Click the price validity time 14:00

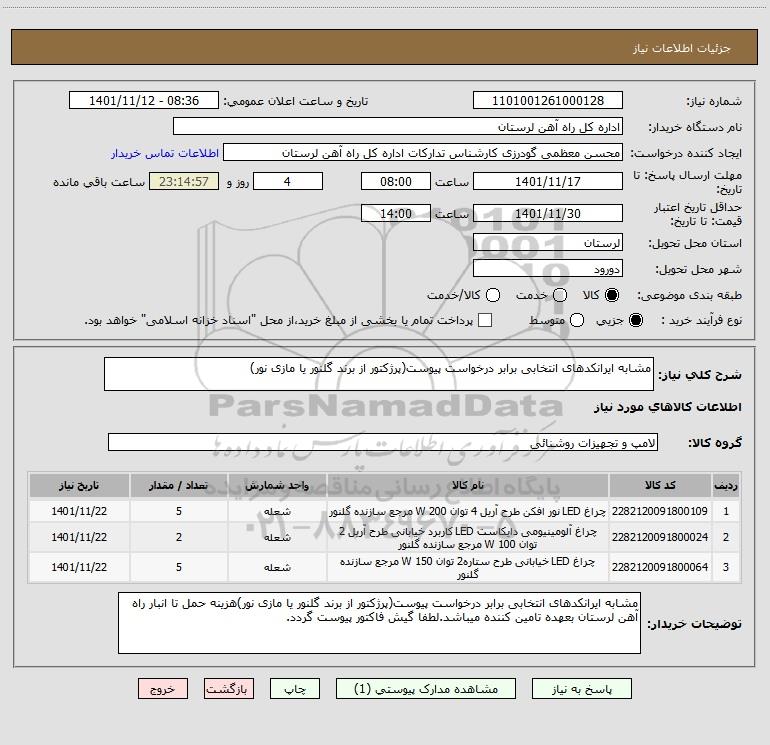pos(396,214)
